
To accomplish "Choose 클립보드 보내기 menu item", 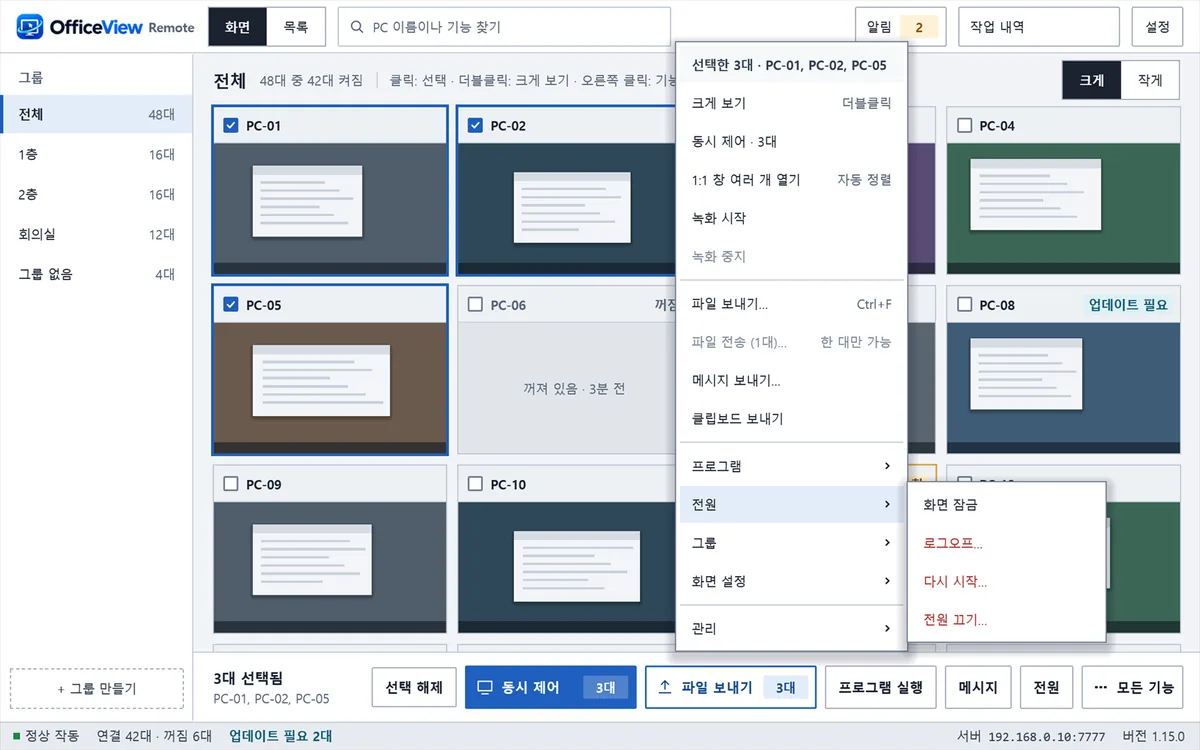I will [x=791, y=419].
